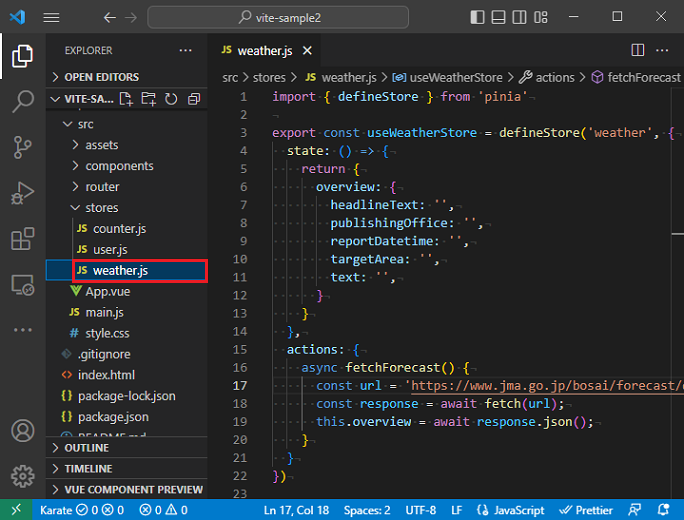Click the feedback icon beside Prettier
Screen dimensions: 684x520
(x=635, y=510)
